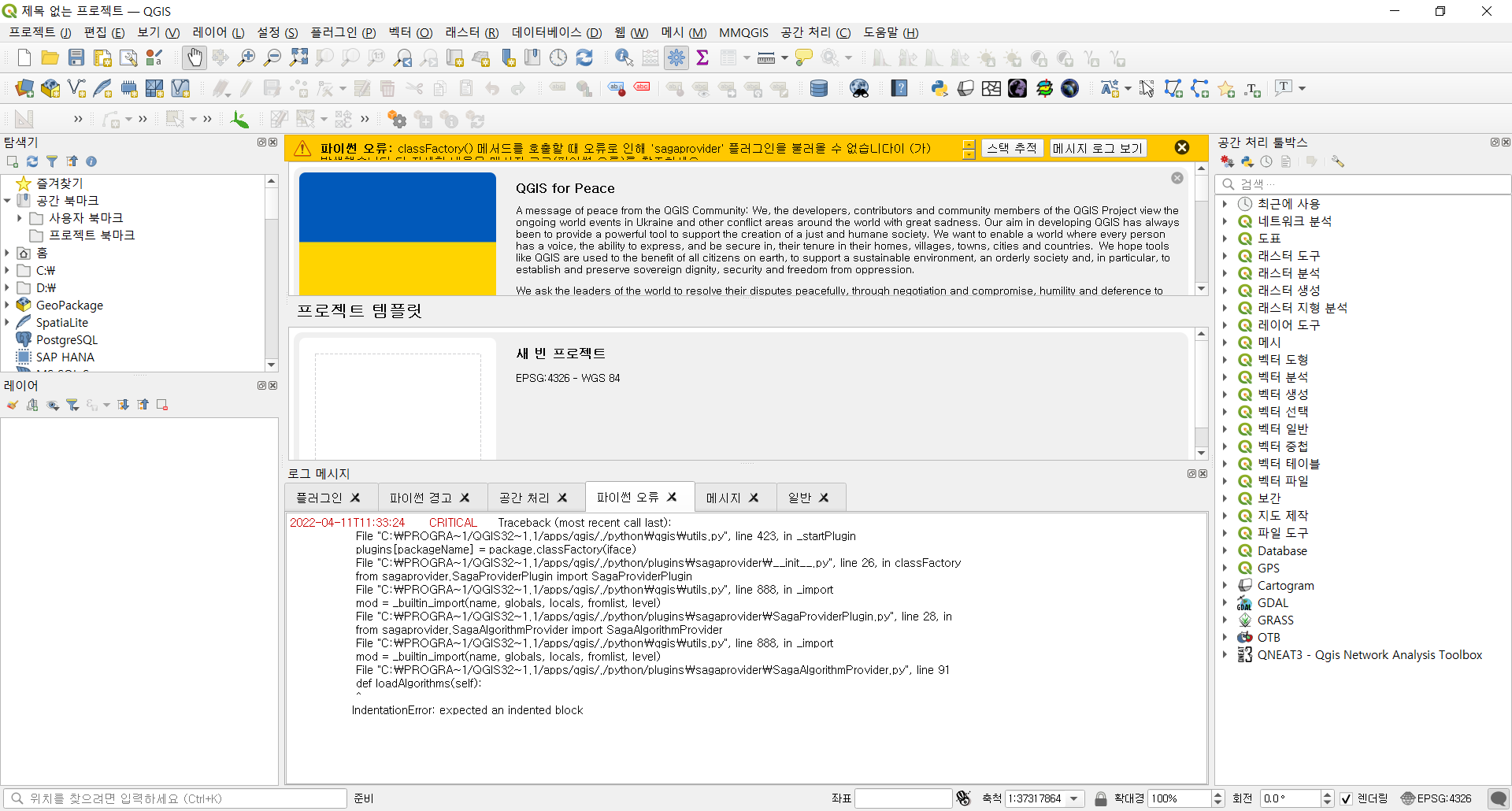Click the news feed vertical scrollbar
Screen dimensions: 1512x811
pyautogui.click(x=1201, y=228)
